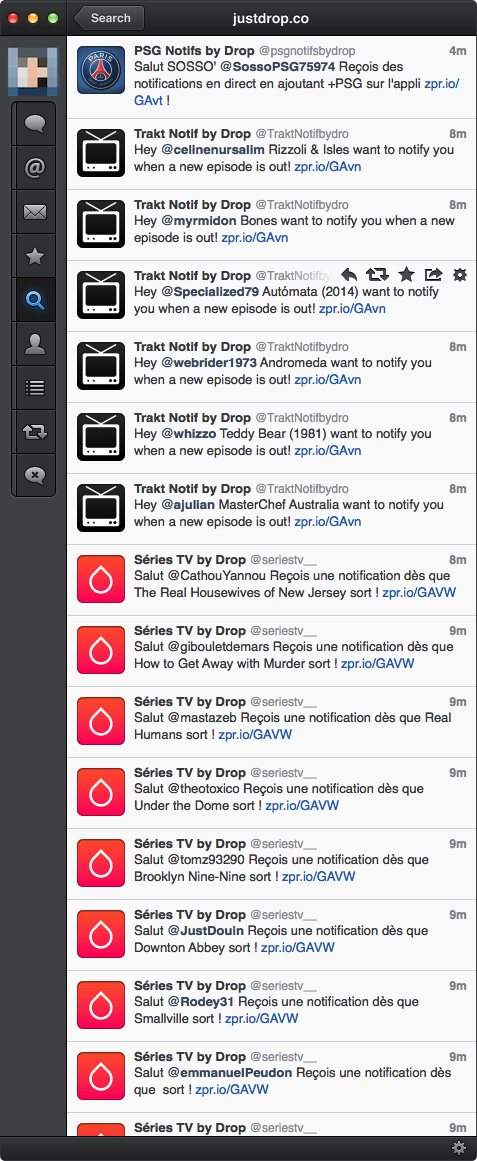Open zpr.io/GAVW link in Brooklyn Nine-Nine tweet
Screen dimensions: 477x1161
click(x=318, y=877)
